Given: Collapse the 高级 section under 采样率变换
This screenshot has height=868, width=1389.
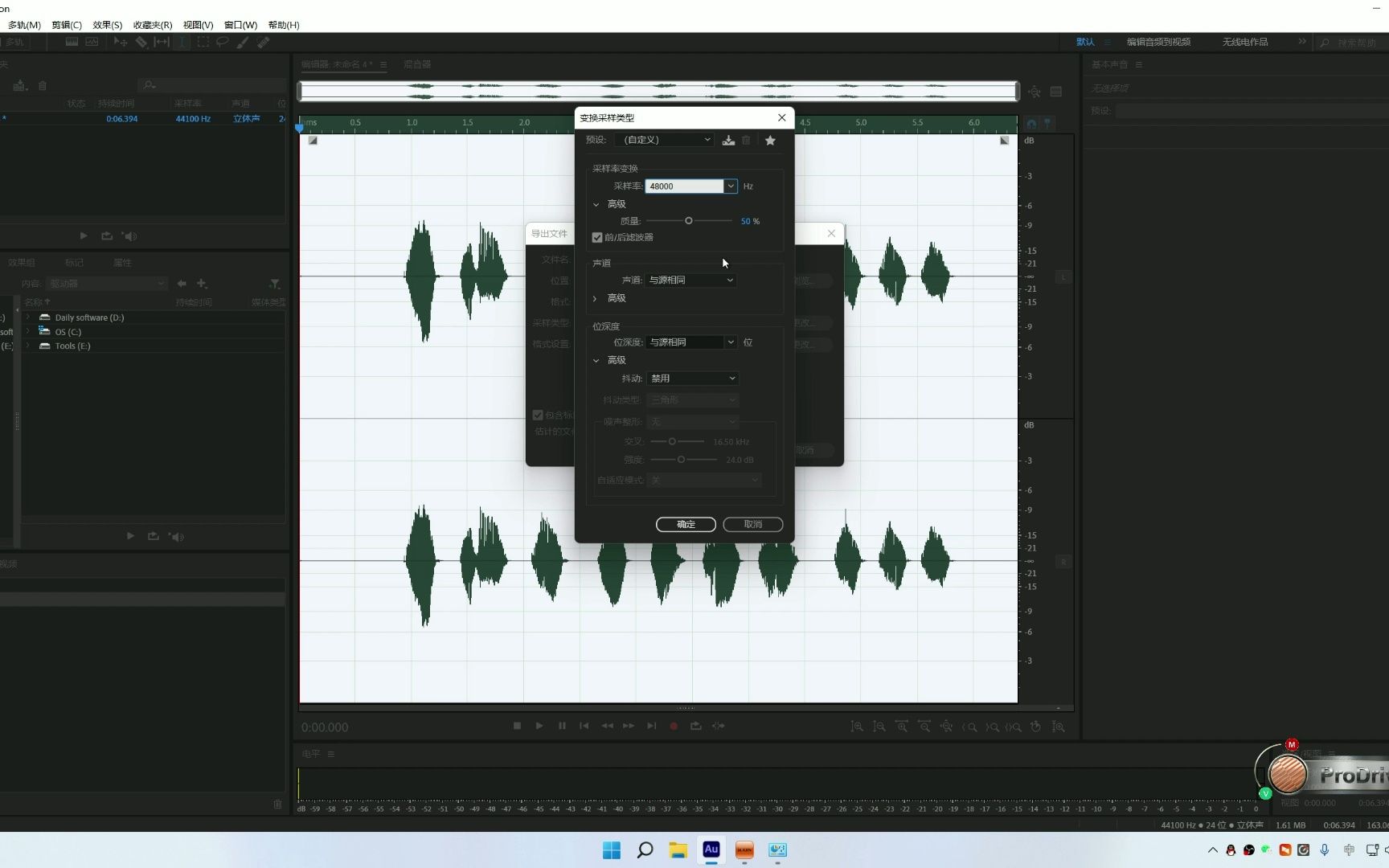Looking at the screenshot, I should tap(596, 204).
